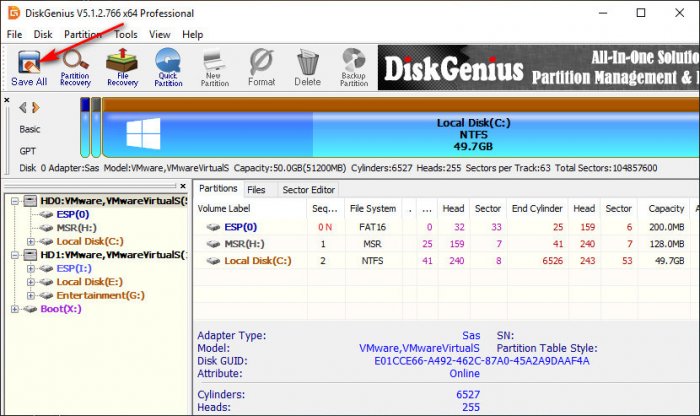Expand Entertainment(G:) tree node
Viewport: 700px width, 416px height.
point(31,295)
